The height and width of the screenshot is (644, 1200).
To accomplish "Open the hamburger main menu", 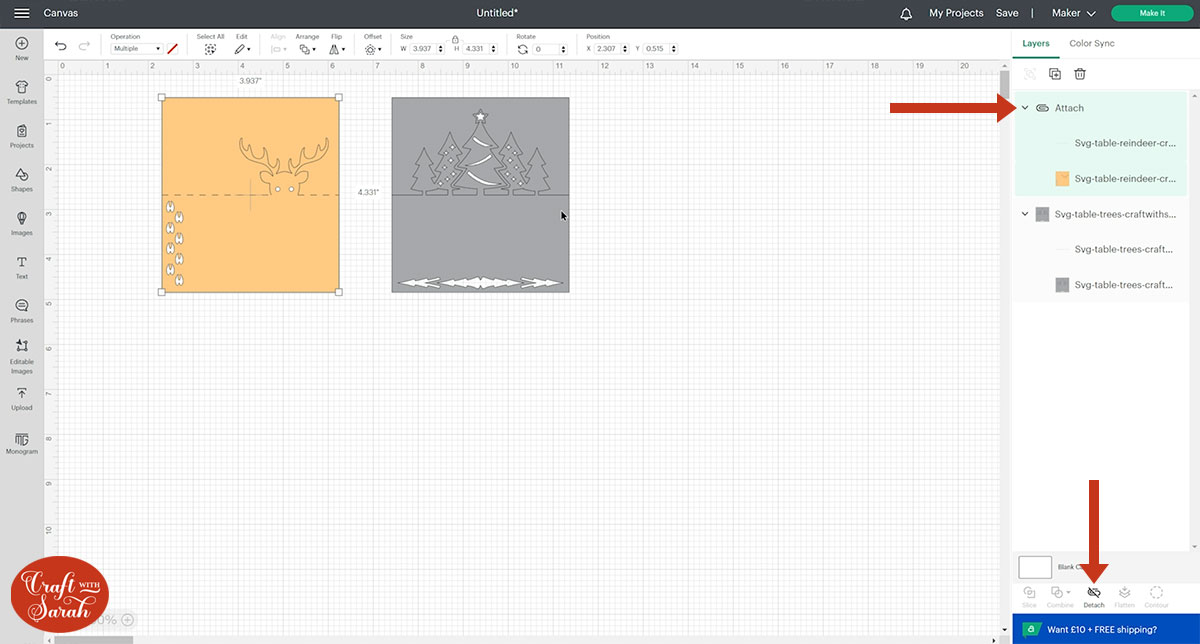I will pyautogui.click(x=22, y=14).
